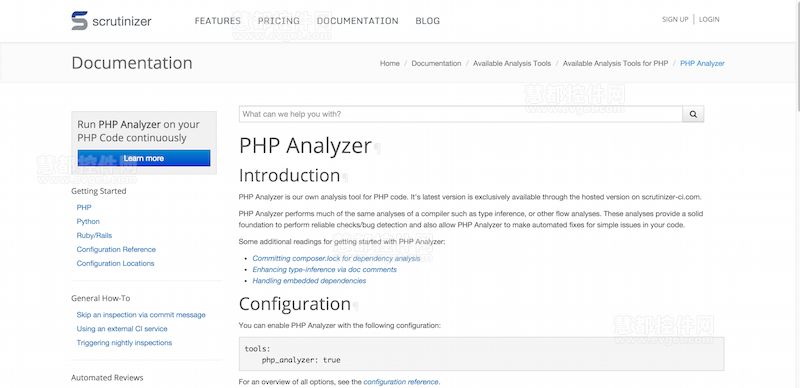Open 'Committing composer.lock for dependency analysis'
The height and width of the screenshot is (388, 800).
coord(336,258)
